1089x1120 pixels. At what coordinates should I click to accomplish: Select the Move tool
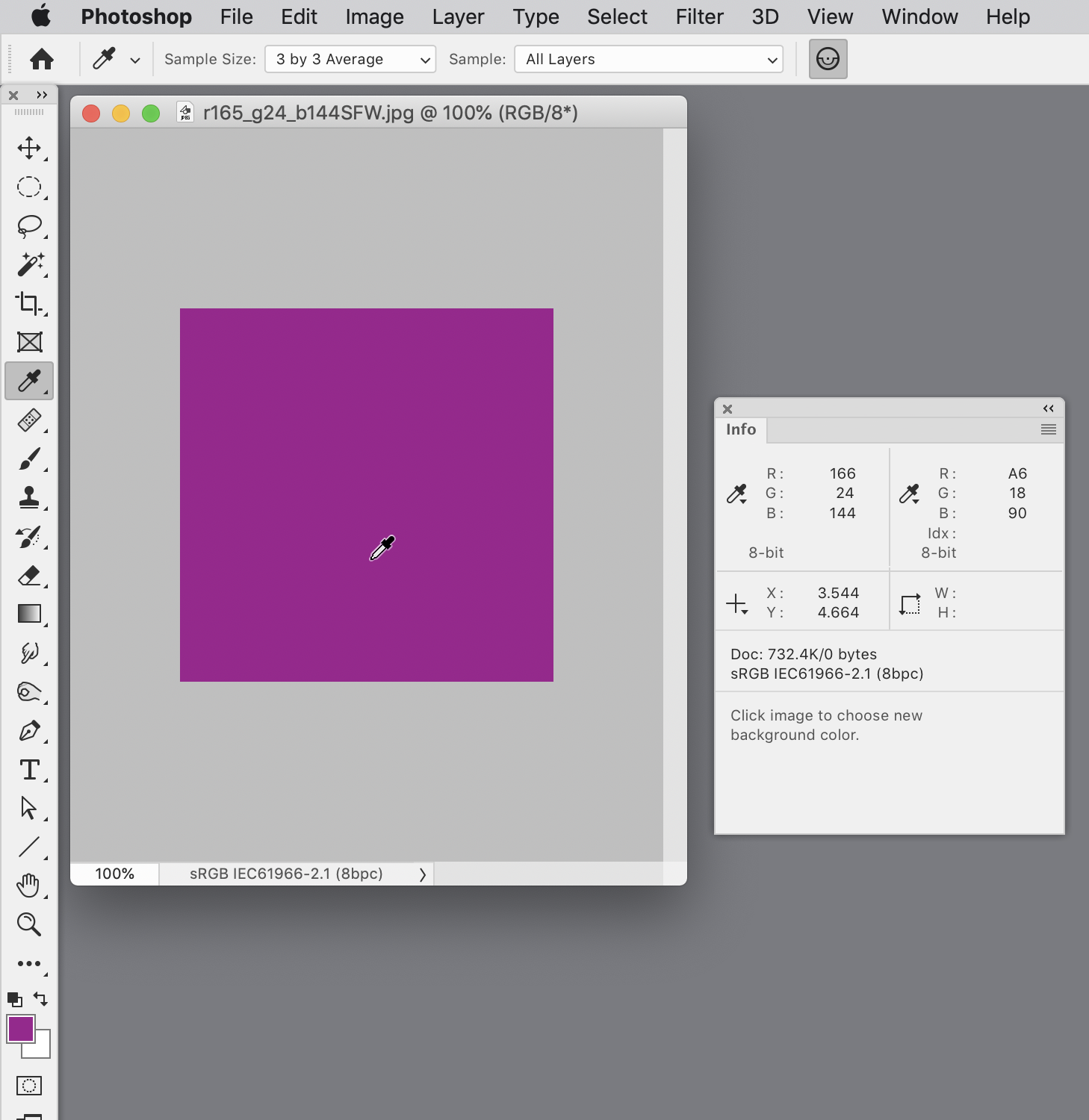point(30,147)
